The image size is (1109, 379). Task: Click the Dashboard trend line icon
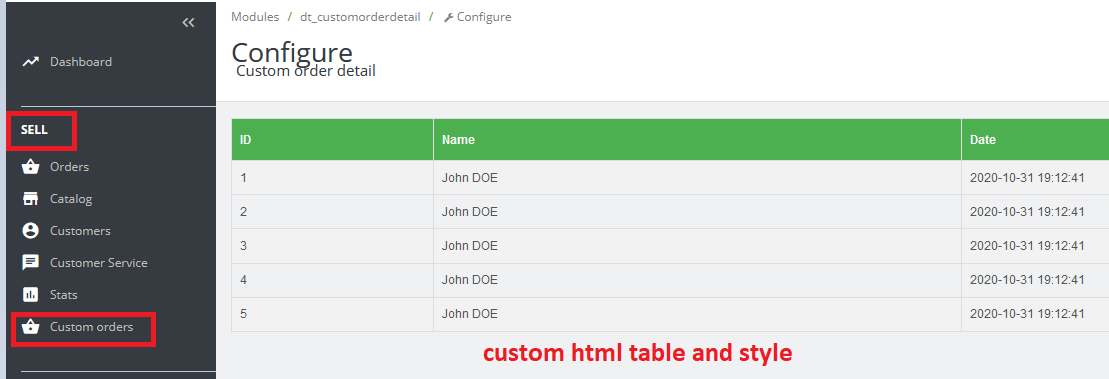(30, 62)
